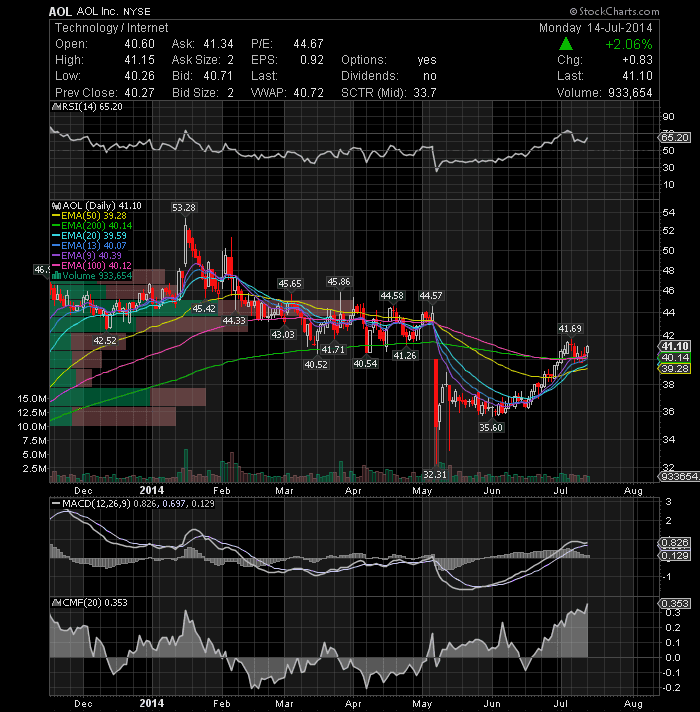
Task: Click the 40.54 price label
Action: [x=365, y=364]
